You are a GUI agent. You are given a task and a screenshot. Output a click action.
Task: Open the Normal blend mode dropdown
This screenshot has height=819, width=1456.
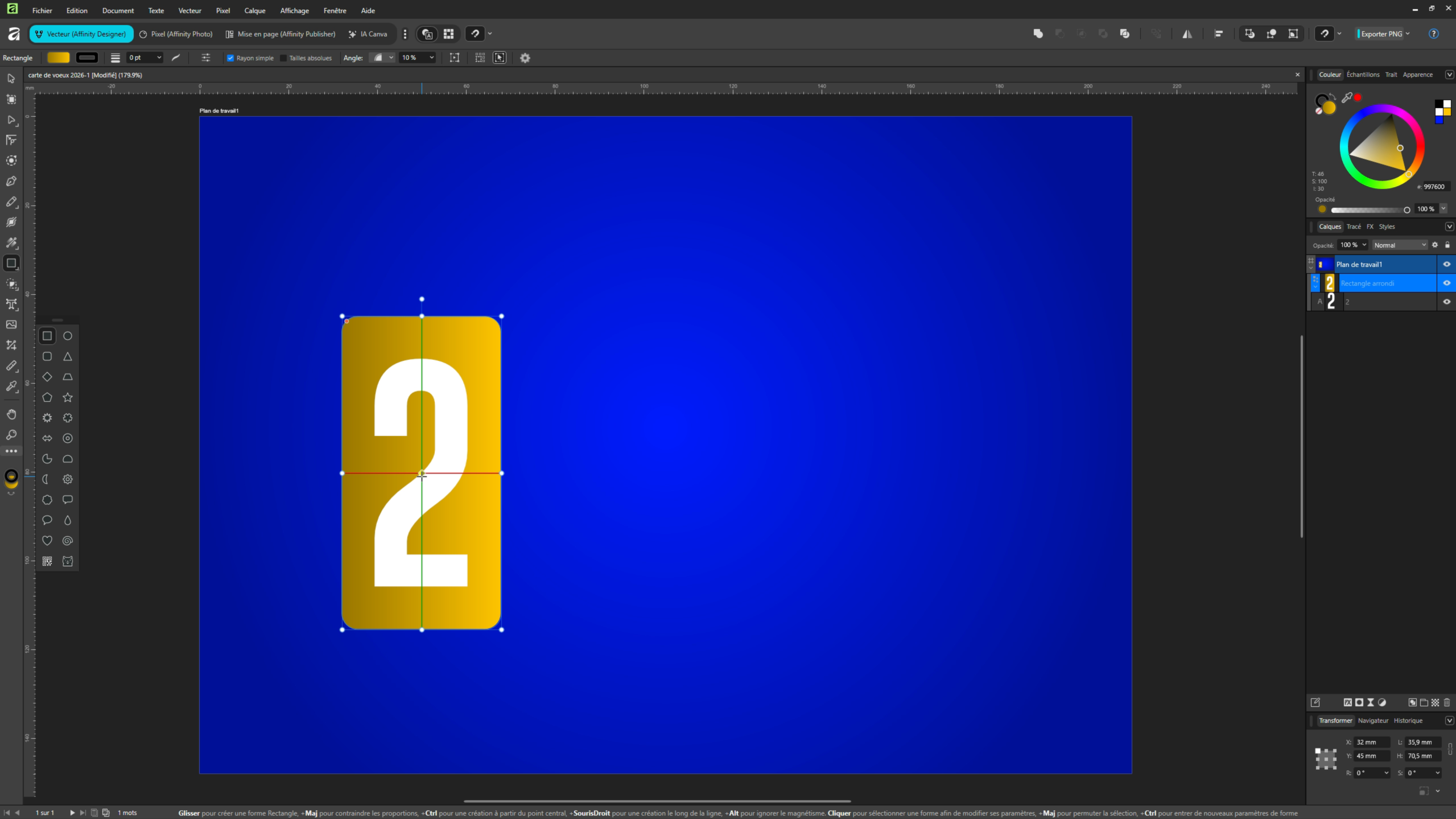(x=1400, y=245)
